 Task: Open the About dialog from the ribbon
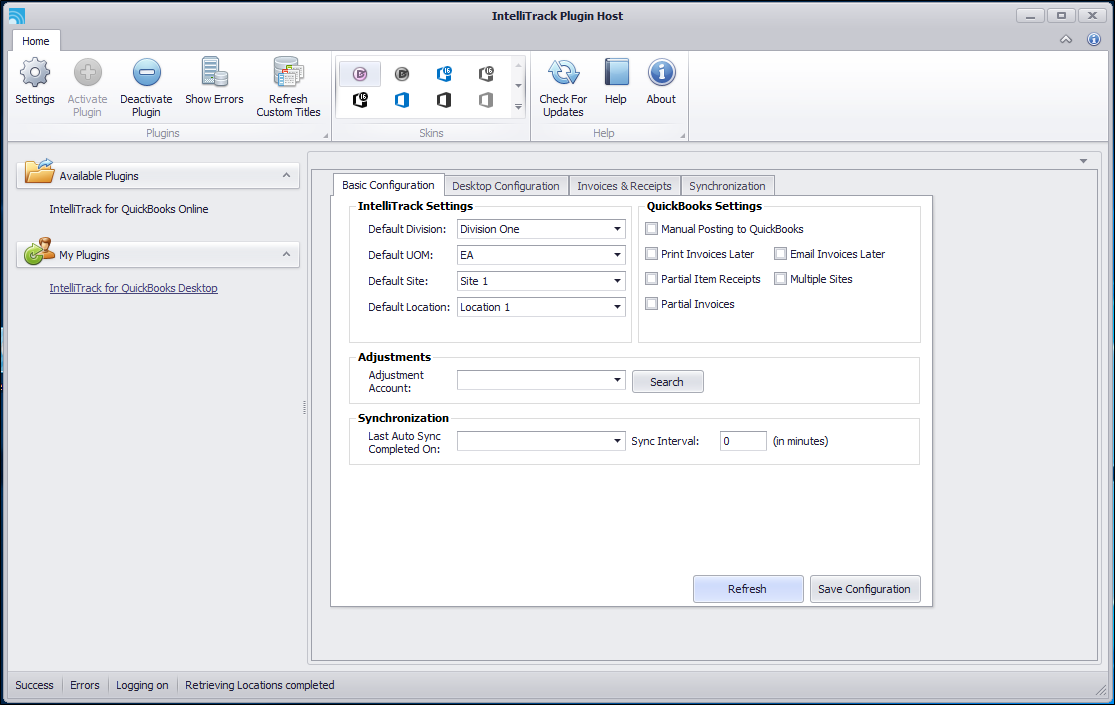(661, 82)
